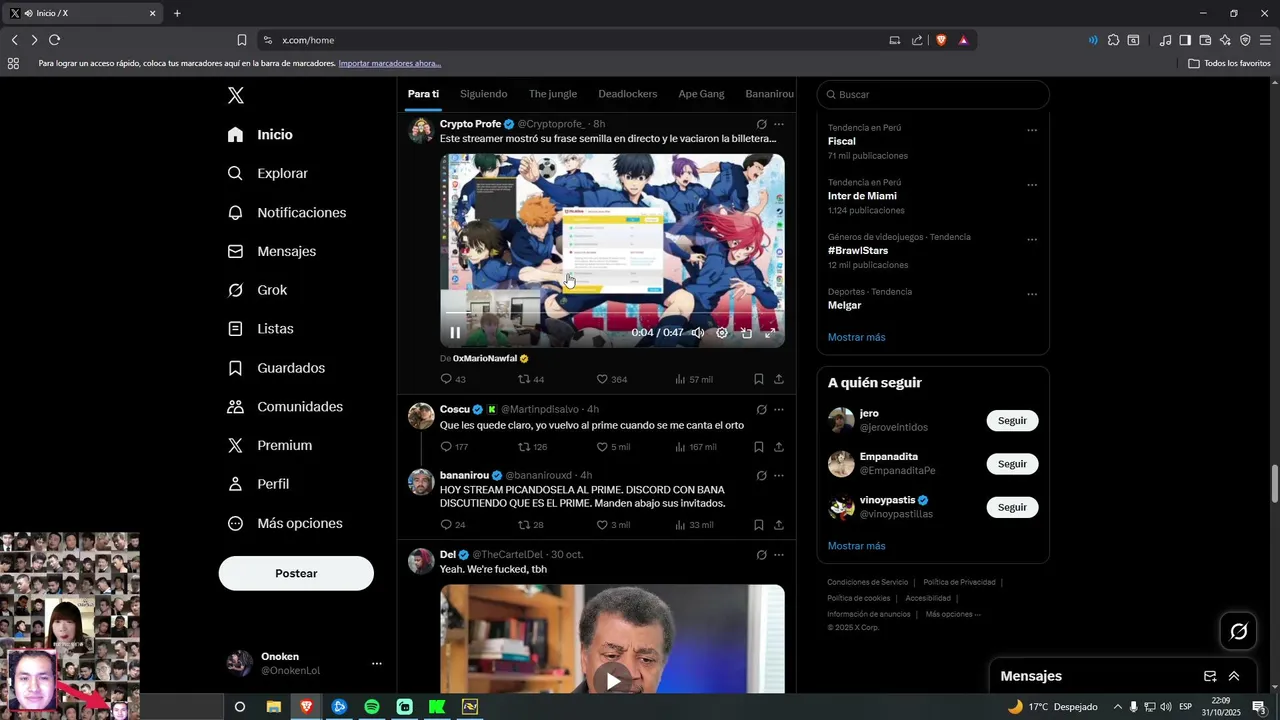Reload the page in browser
1280x720 pixels.
point(54,40)
